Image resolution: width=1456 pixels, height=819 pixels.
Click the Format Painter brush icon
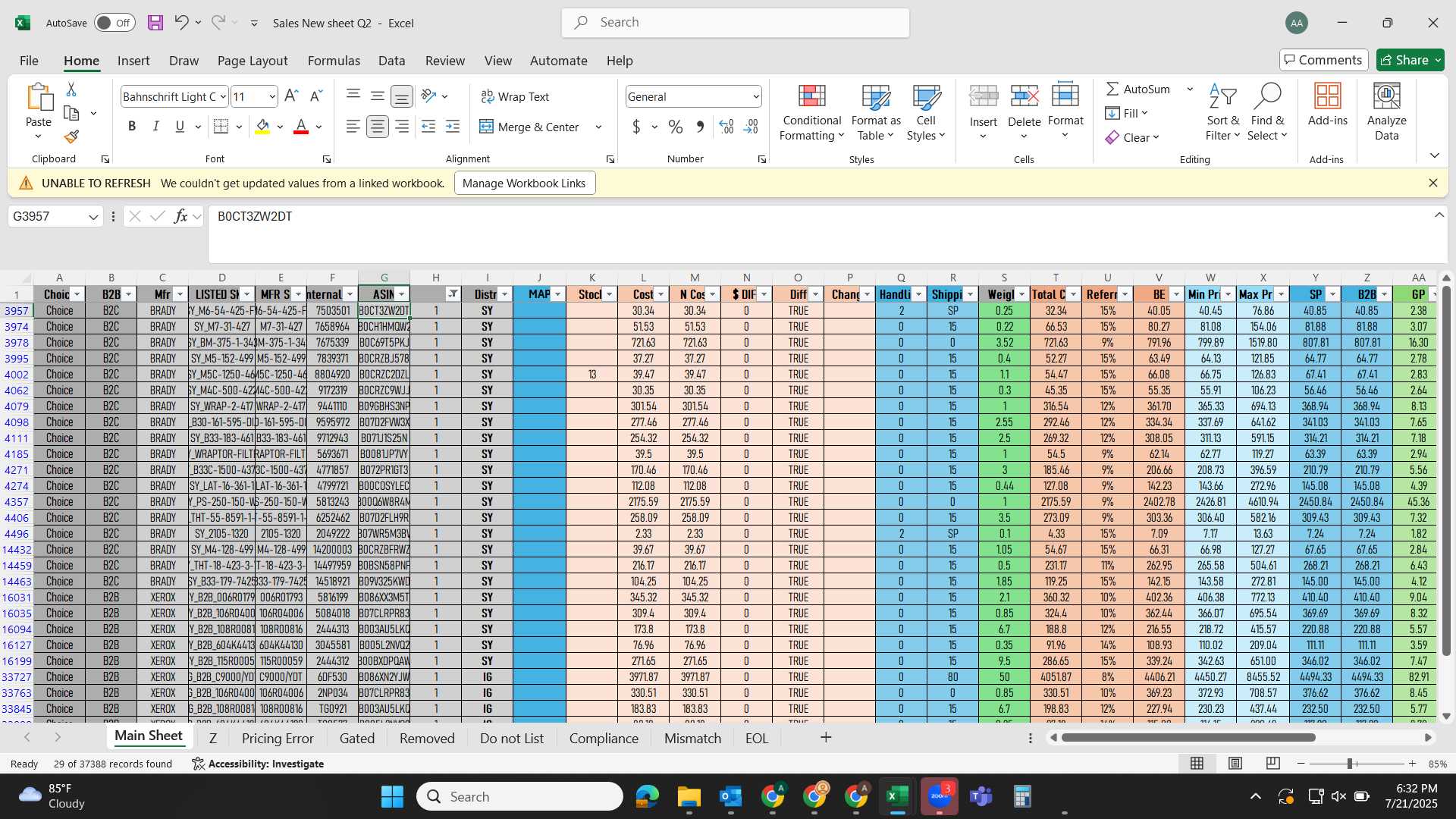pos(71,136)
